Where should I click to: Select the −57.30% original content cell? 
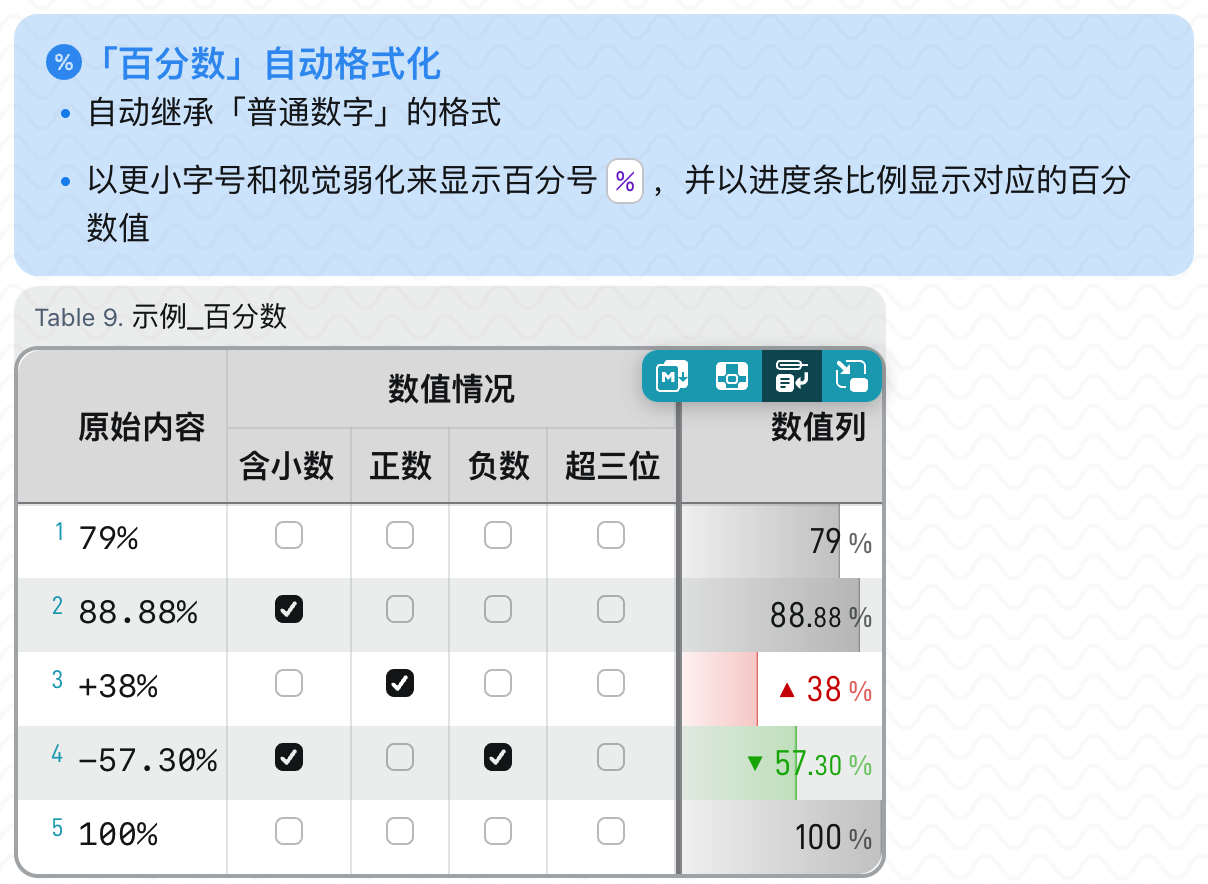click(x=123, y=762)
